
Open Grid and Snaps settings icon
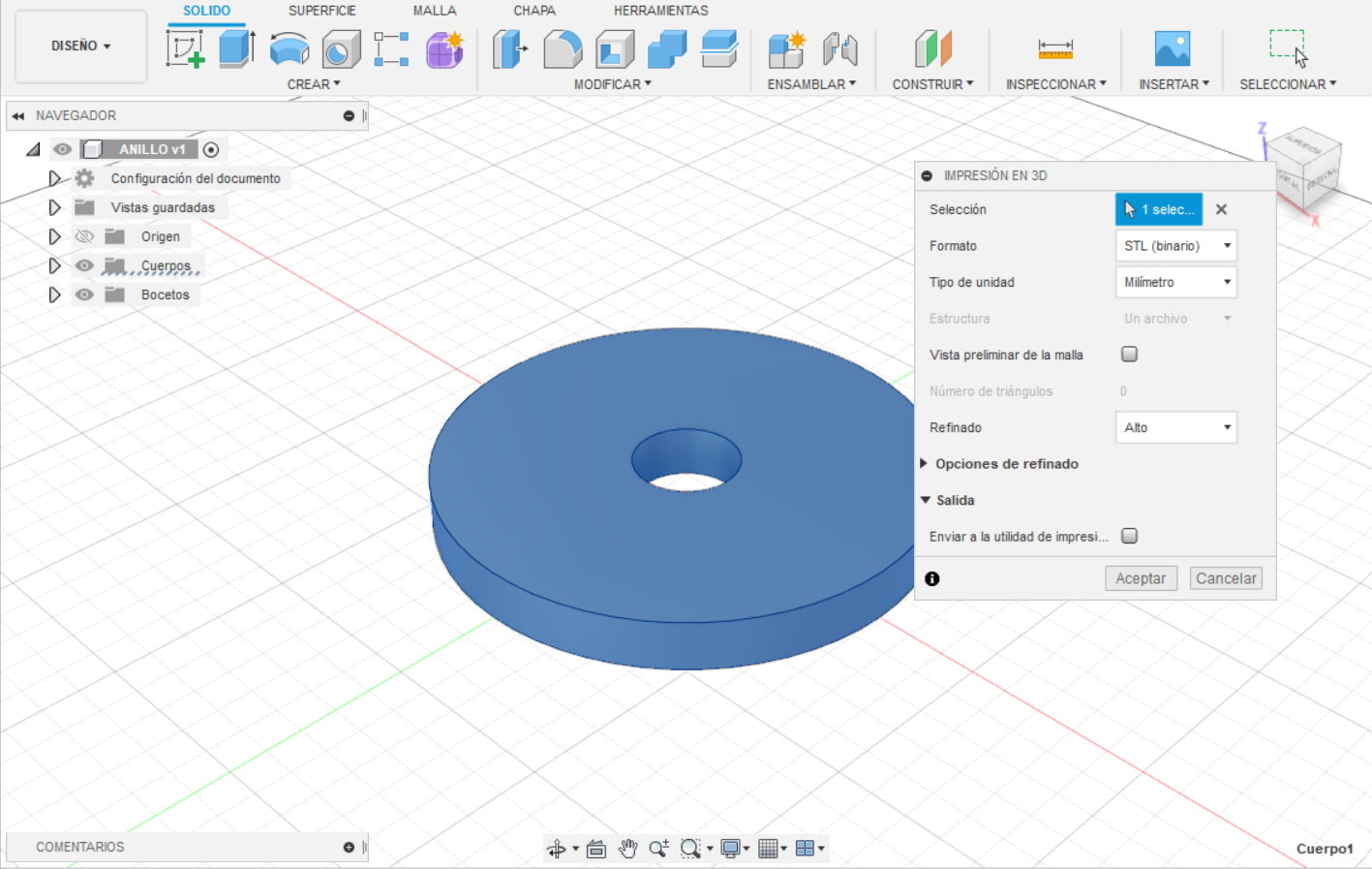click(768, 849)
